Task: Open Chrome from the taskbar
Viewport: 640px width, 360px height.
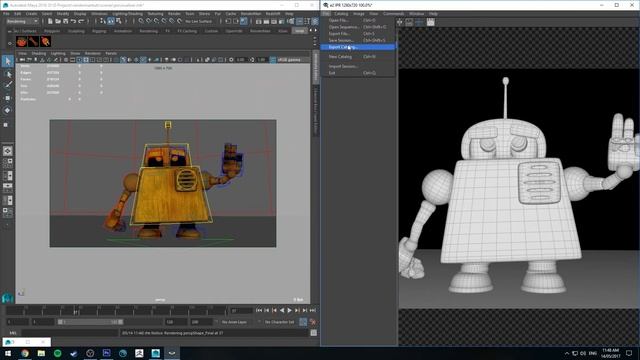Action: coord(25,353)
